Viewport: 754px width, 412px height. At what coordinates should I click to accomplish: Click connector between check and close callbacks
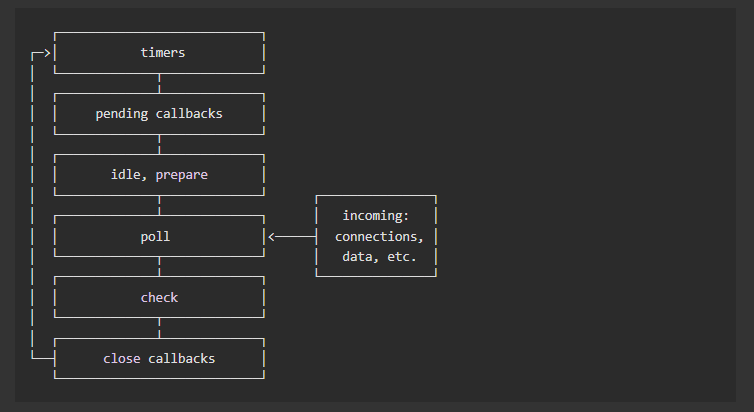(159, 328)
